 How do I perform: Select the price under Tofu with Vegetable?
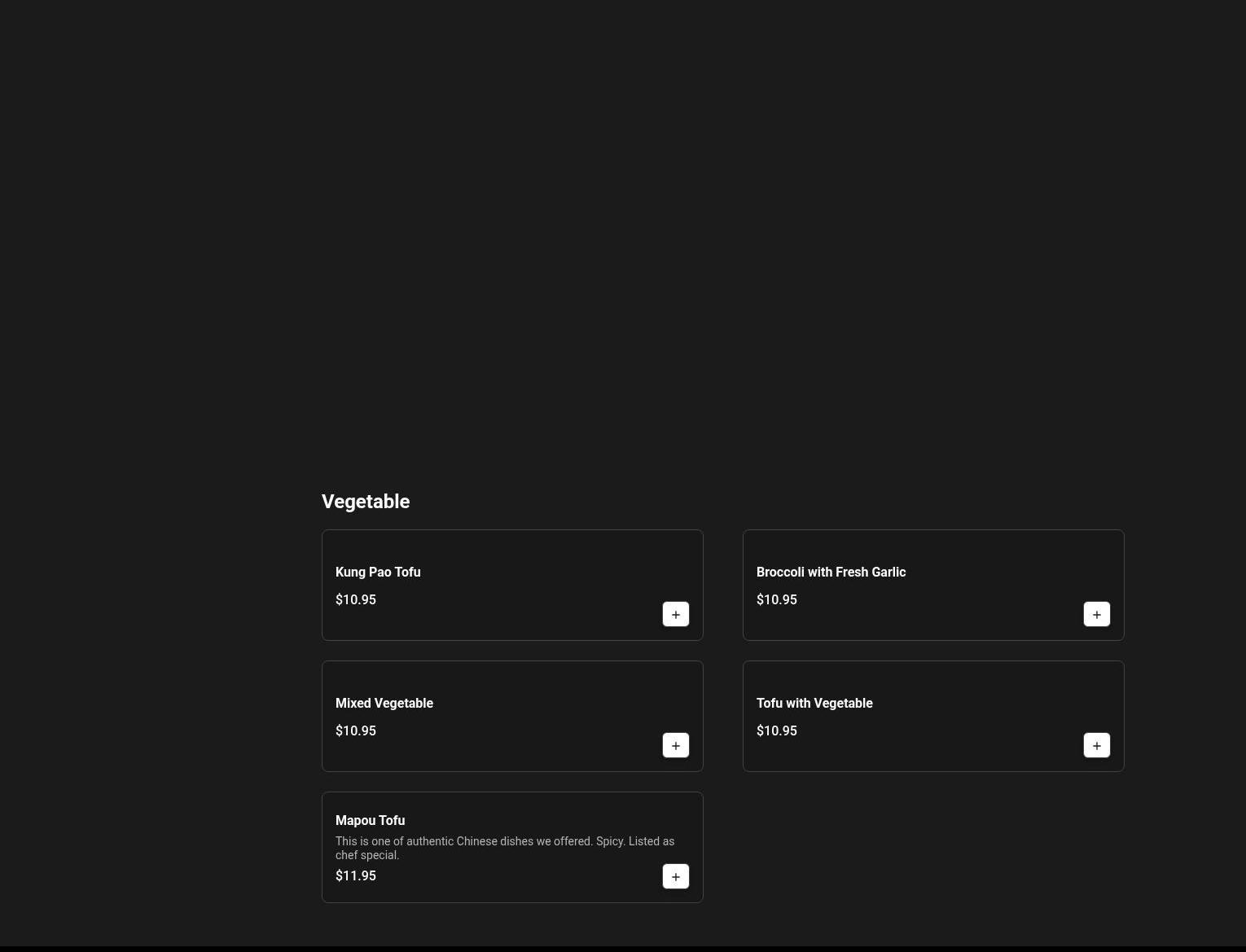[x=776, y=730]
